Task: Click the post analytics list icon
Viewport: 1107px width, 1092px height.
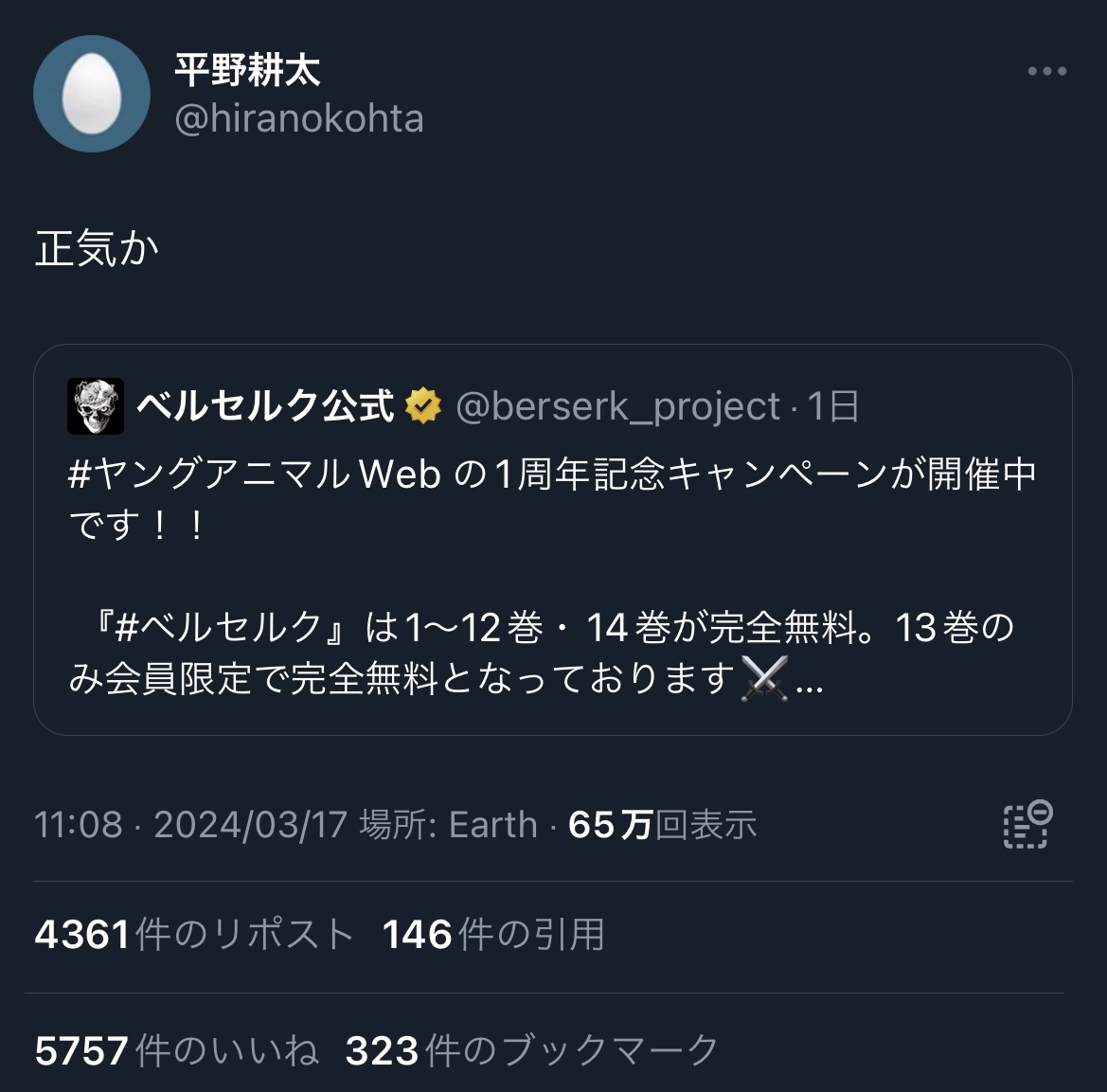Action: click(1027, 824)
